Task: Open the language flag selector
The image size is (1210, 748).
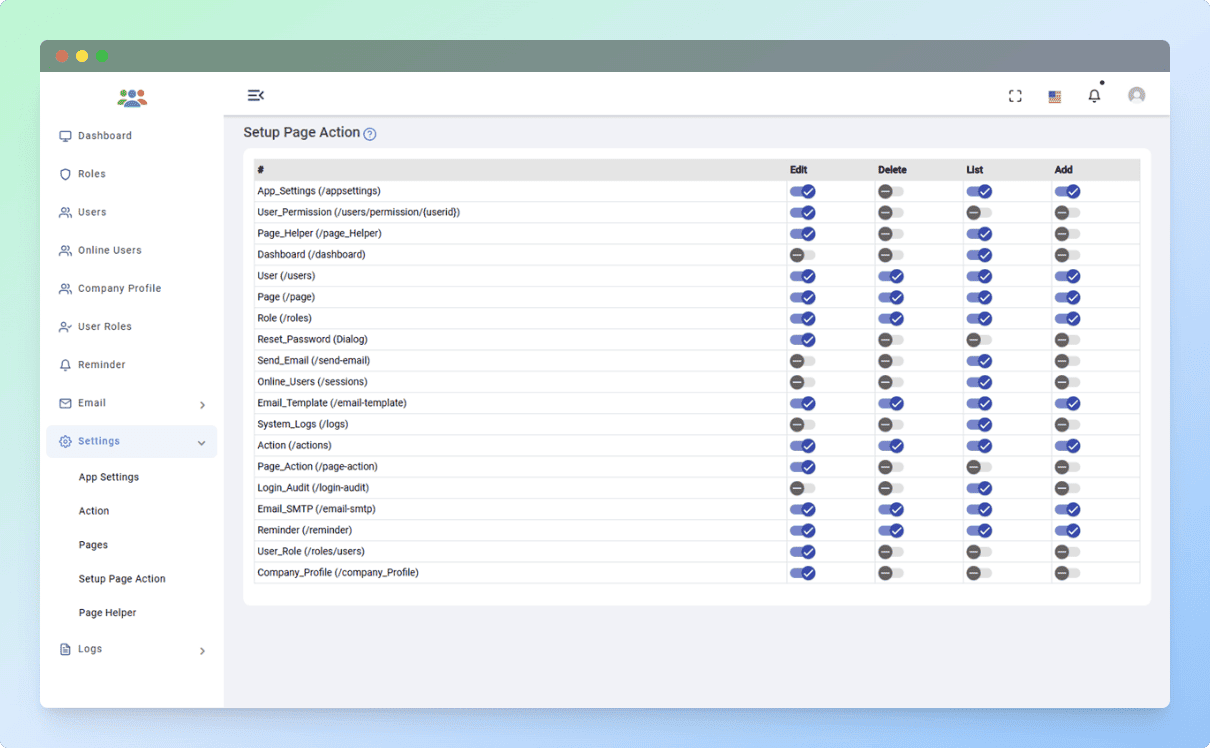Action: click(1054, 97)
